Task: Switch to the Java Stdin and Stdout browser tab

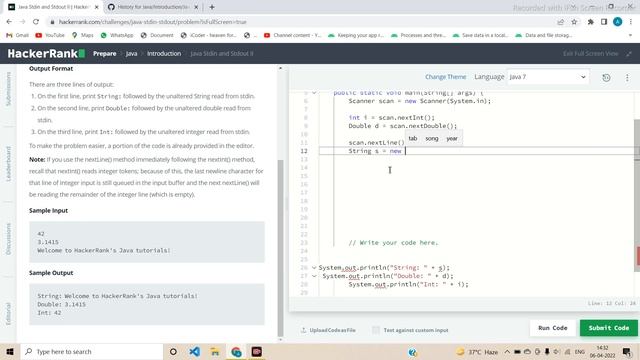Action: coord(53,7)
